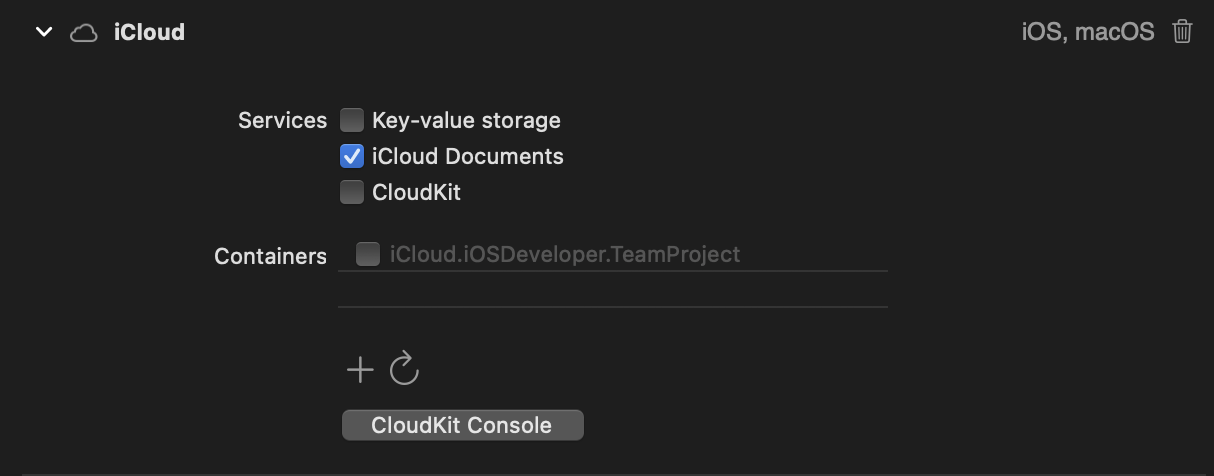Click the Containers section label
The image size is (1214, 476).
[270, 256]
